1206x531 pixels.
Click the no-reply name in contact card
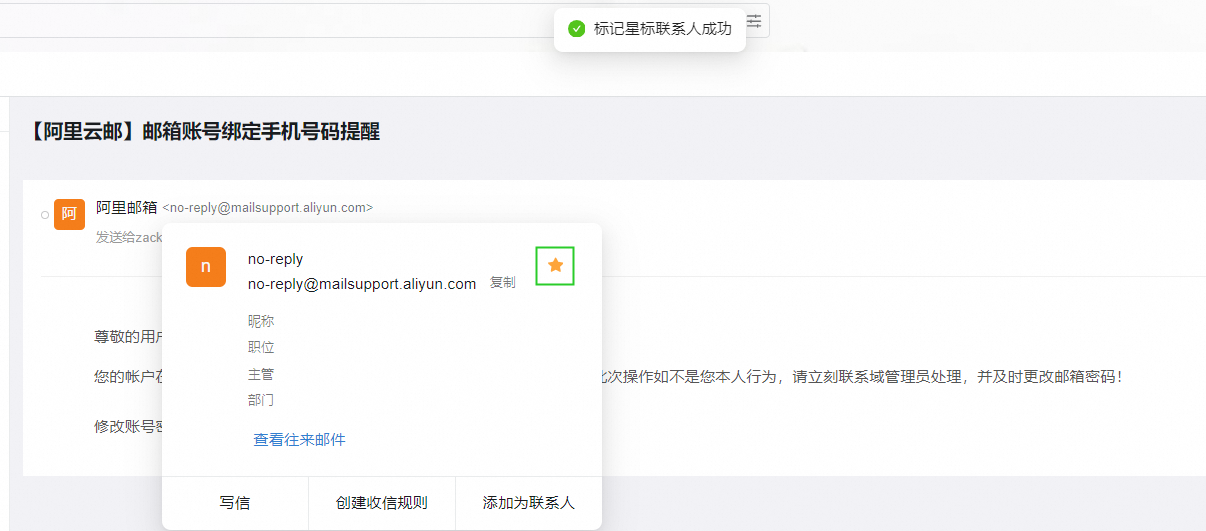276,259
